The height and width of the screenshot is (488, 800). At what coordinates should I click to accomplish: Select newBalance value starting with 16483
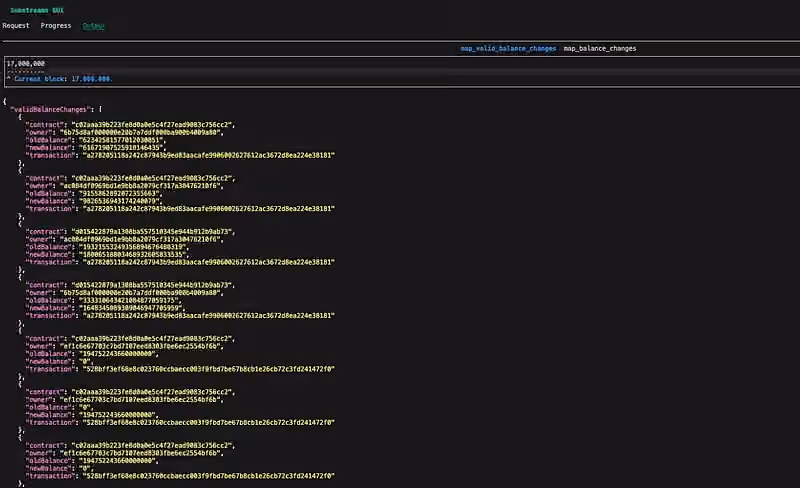(x=130, y=308)
